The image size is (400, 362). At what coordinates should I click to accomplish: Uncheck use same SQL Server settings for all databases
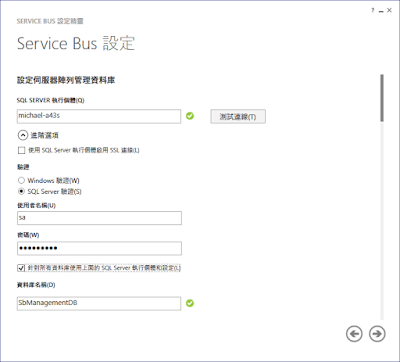[x=21, y=268]
